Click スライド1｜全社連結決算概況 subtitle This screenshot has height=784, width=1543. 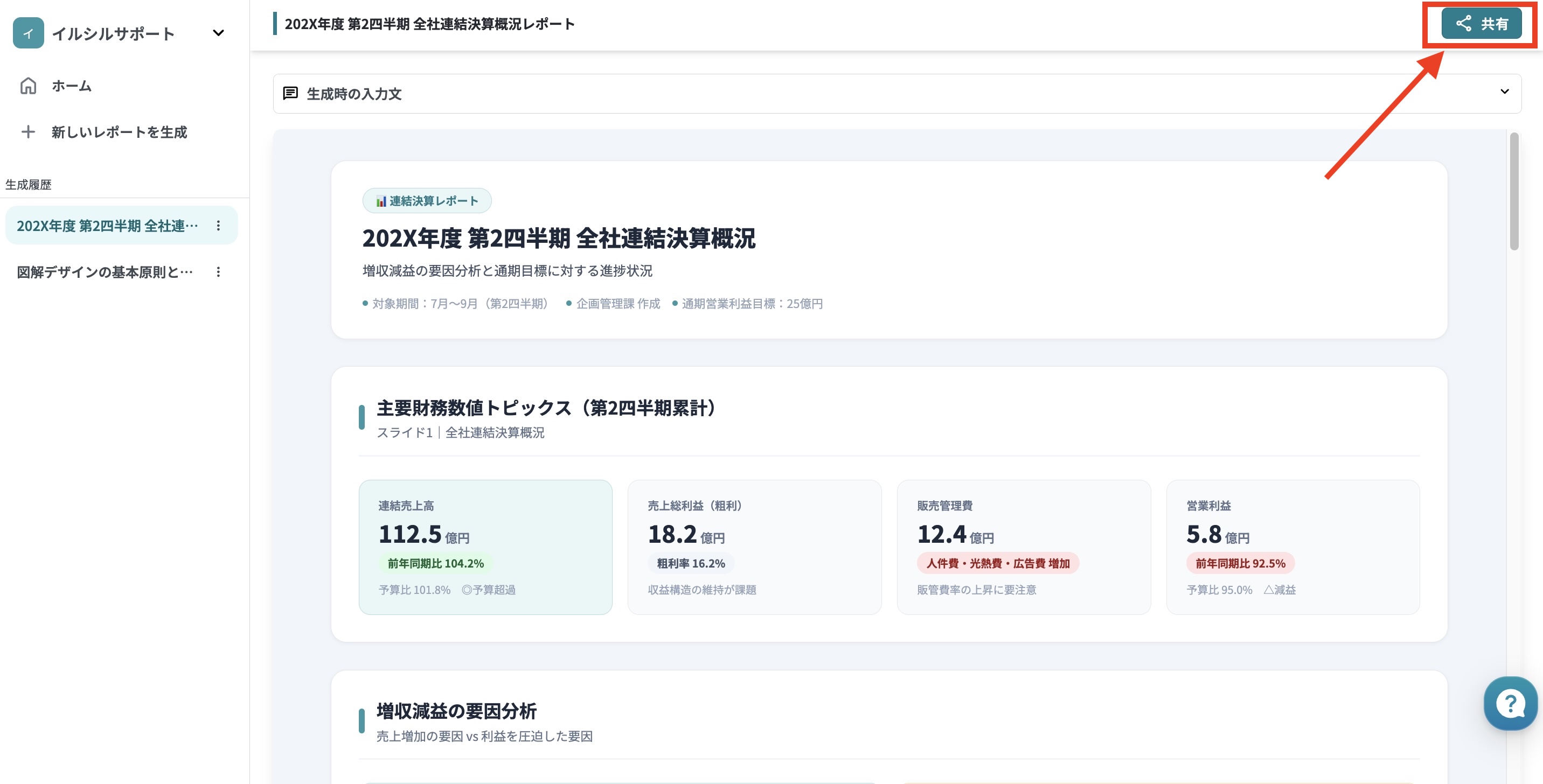click(461, 432)
